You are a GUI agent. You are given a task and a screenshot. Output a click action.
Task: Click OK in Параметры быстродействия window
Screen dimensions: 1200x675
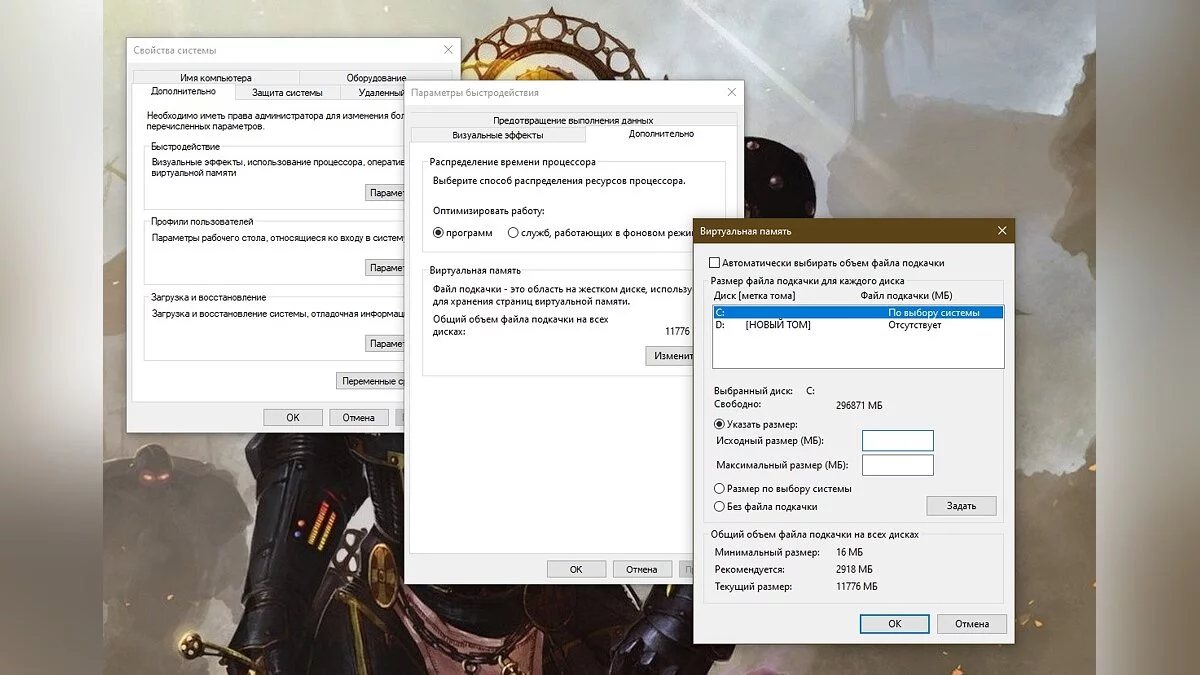click(576, 569)
